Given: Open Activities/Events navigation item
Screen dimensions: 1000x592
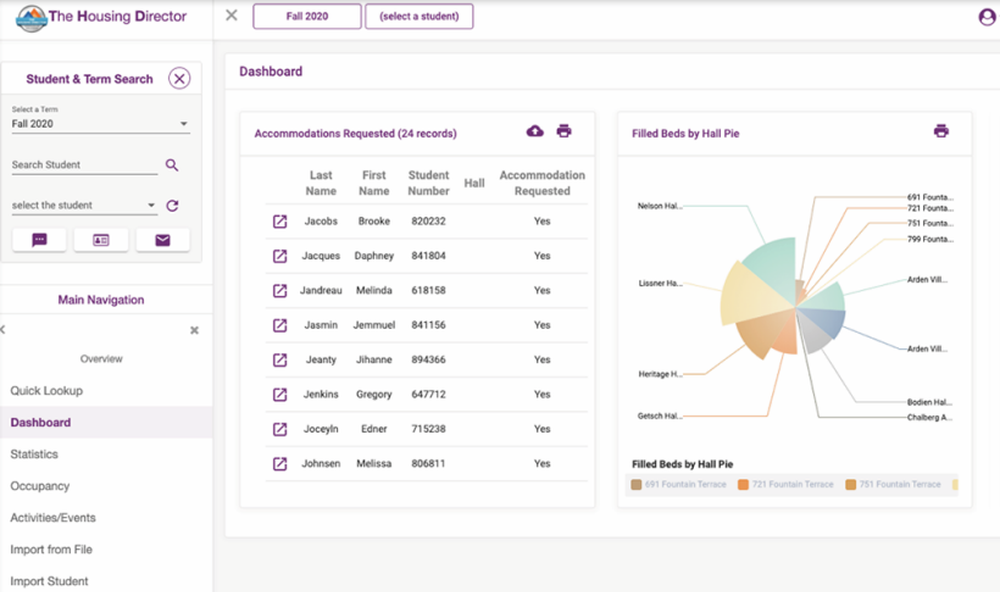Looking at the screenshot, I should 53,518.
